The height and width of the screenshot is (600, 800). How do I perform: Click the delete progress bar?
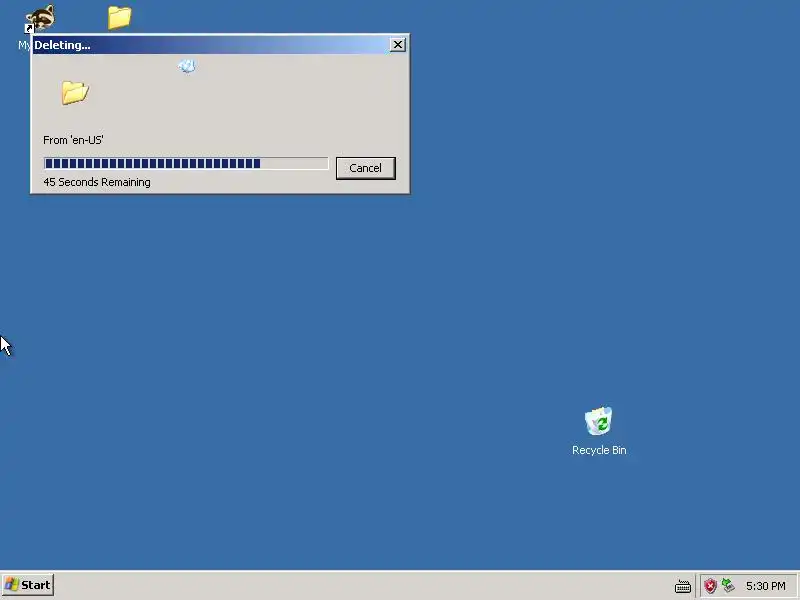pos(186,163)
